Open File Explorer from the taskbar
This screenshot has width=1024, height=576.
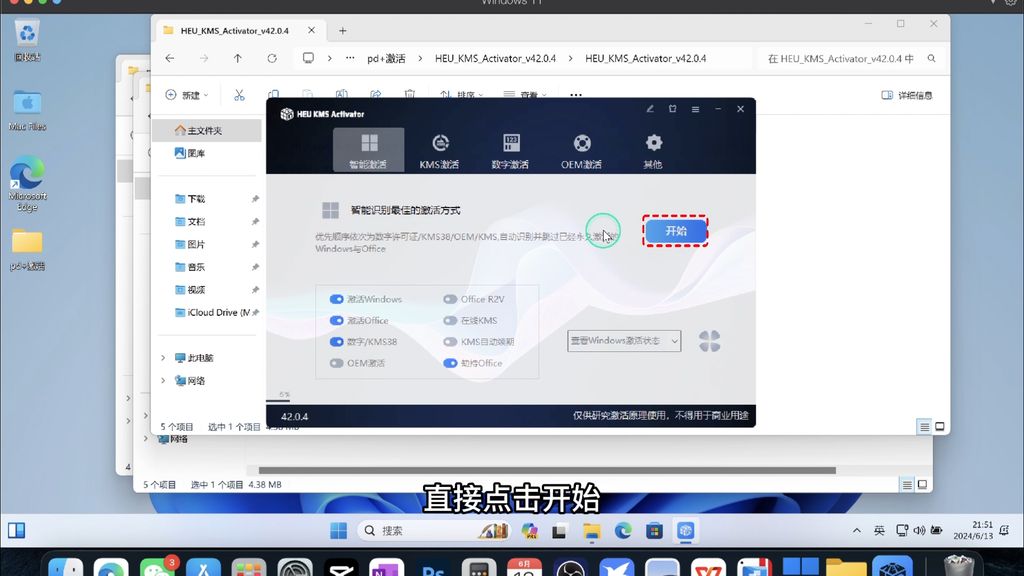(592, 531)
